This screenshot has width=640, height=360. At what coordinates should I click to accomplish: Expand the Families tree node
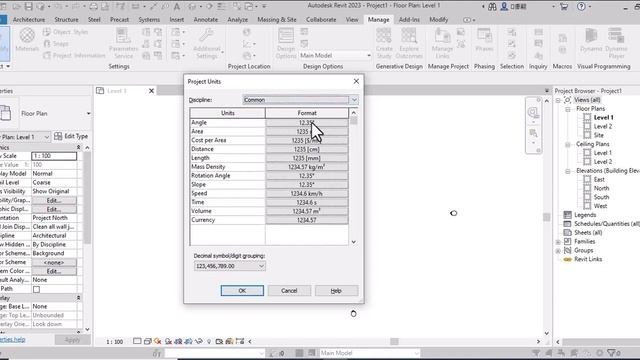tap(558, 242)
